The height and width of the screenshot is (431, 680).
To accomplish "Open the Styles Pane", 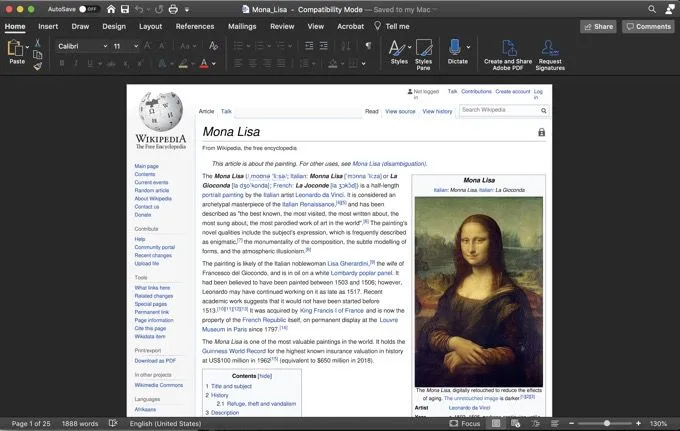I will pyautogui.click(x=423, y=55).
